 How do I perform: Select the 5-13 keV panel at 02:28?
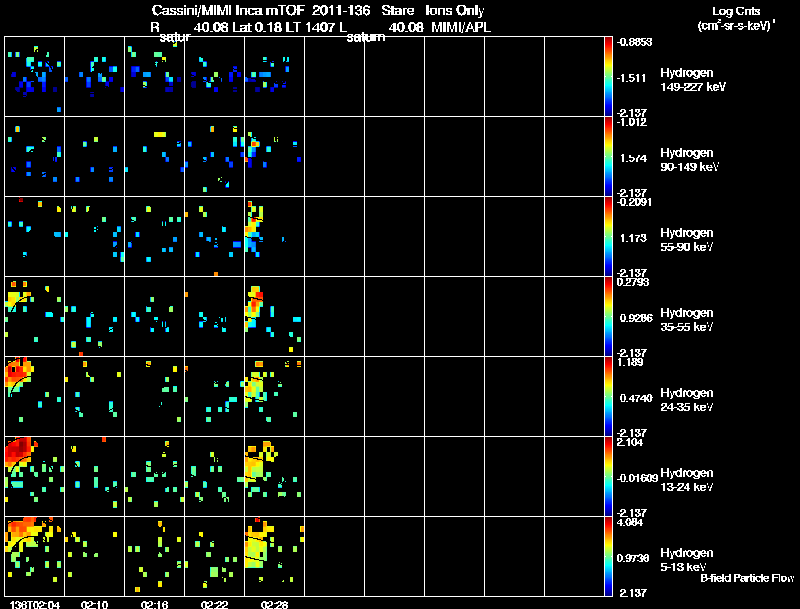(x=274, y=556)
